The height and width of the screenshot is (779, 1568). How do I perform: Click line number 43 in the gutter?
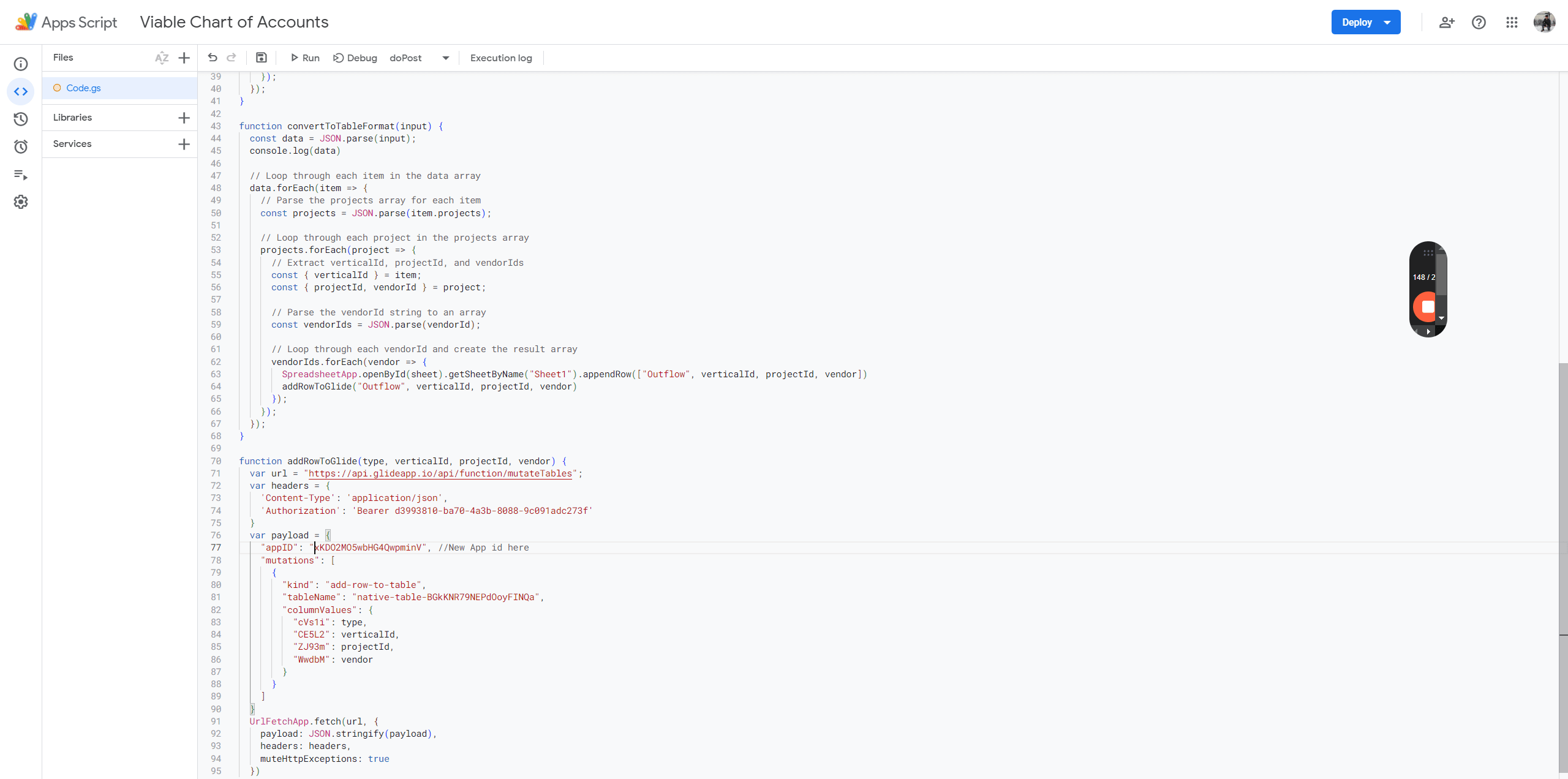(x=216, y=126)
